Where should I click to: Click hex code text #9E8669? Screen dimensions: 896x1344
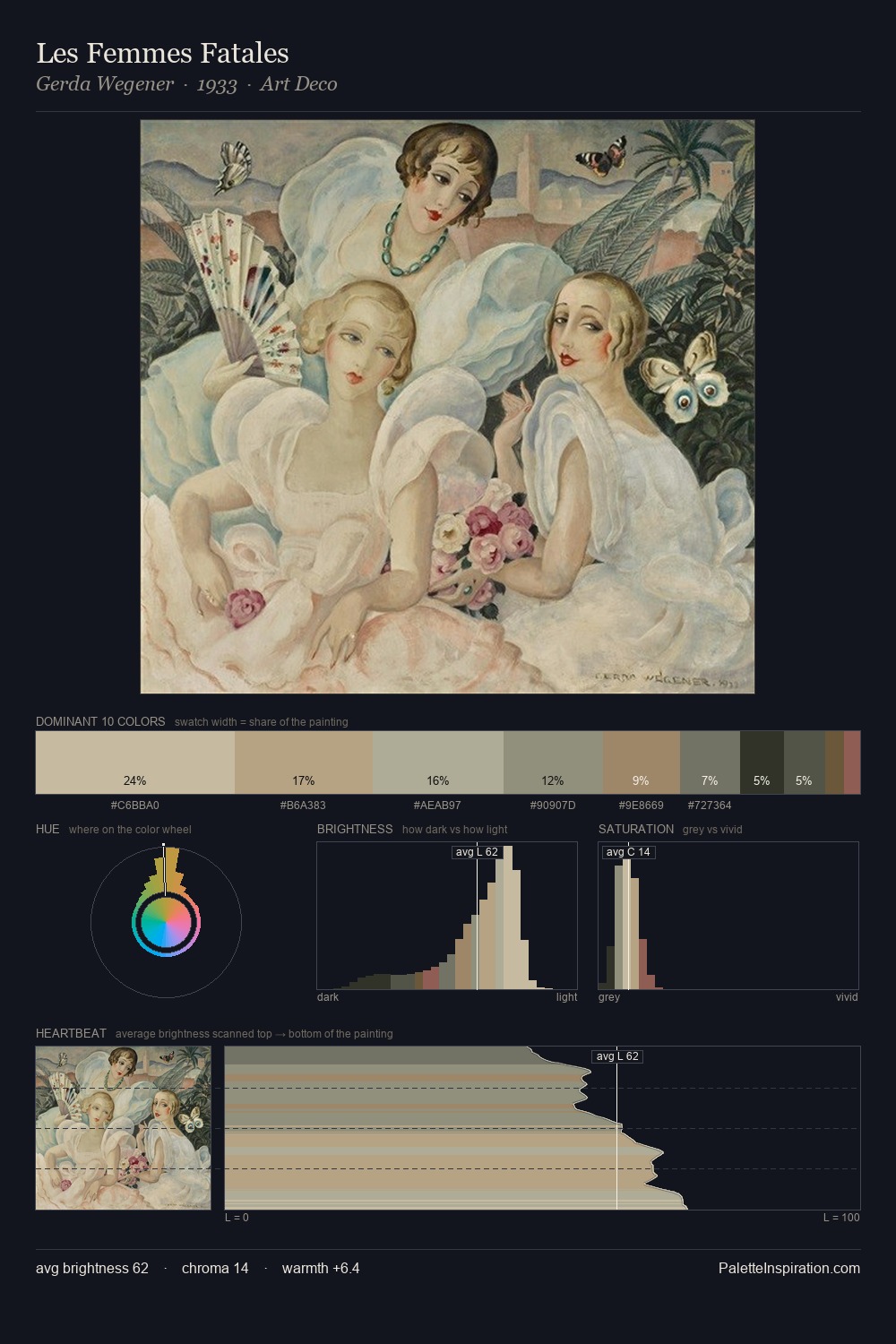(x=642, y=806)
